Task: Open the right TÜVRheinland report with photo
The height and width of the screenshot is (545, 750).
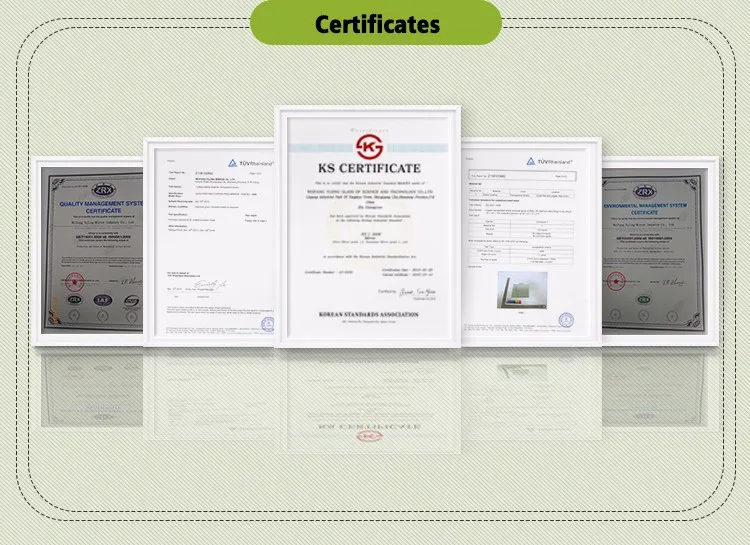Action: coord(531,242)
